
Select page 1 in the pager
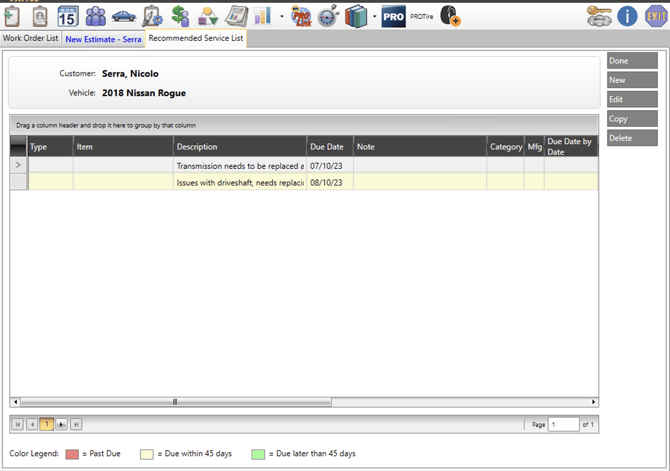click(x=47, y=424)
